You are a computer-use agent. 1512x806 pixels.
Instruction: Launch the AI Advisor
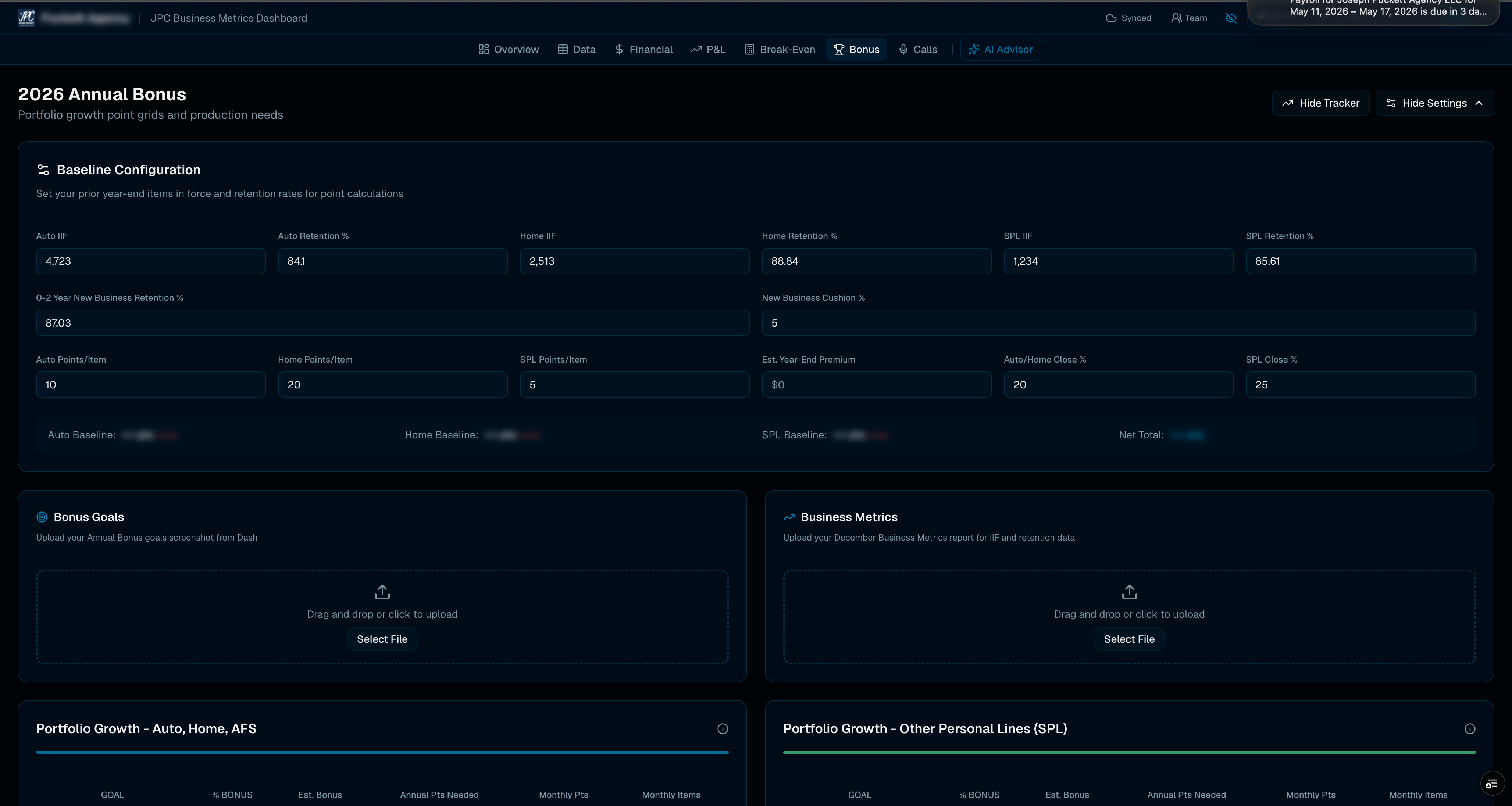click(x=1000, y=49)
